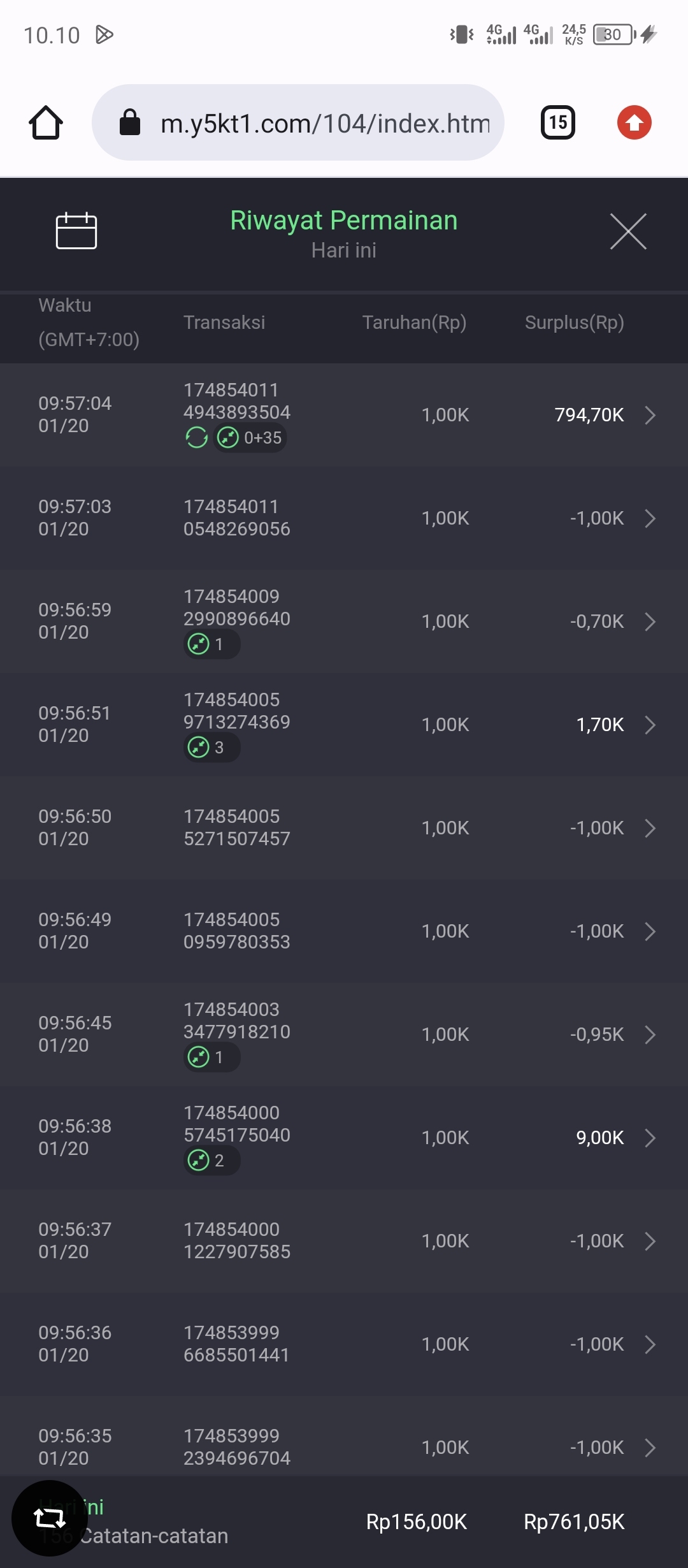Screen dimensions: 688x1568
Task: Tap the browser home icon
Action: pyautogui.click(x=46, y=122)
